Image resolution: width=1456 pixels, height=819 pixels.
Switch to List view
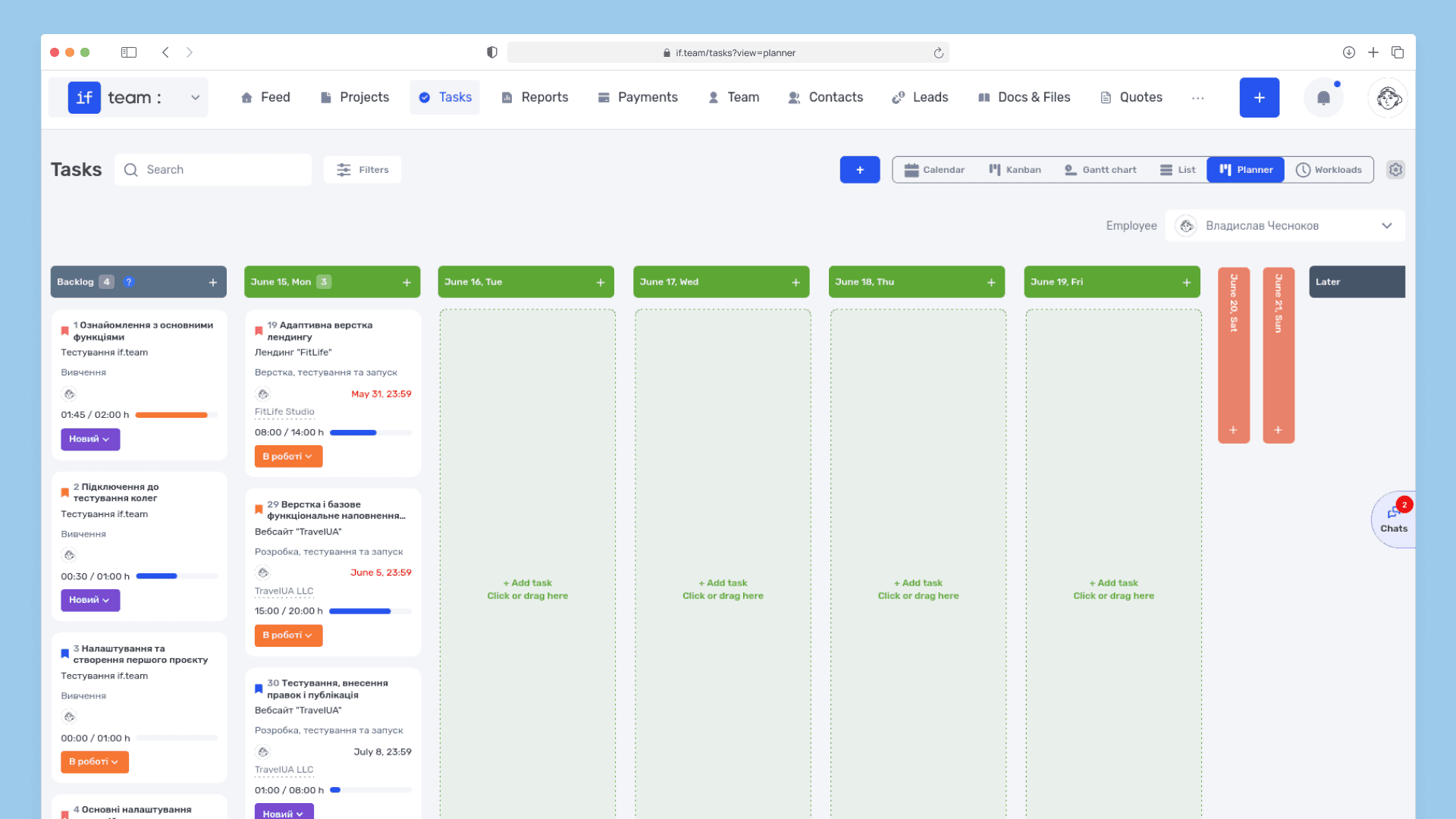[x=1178, y=170]
